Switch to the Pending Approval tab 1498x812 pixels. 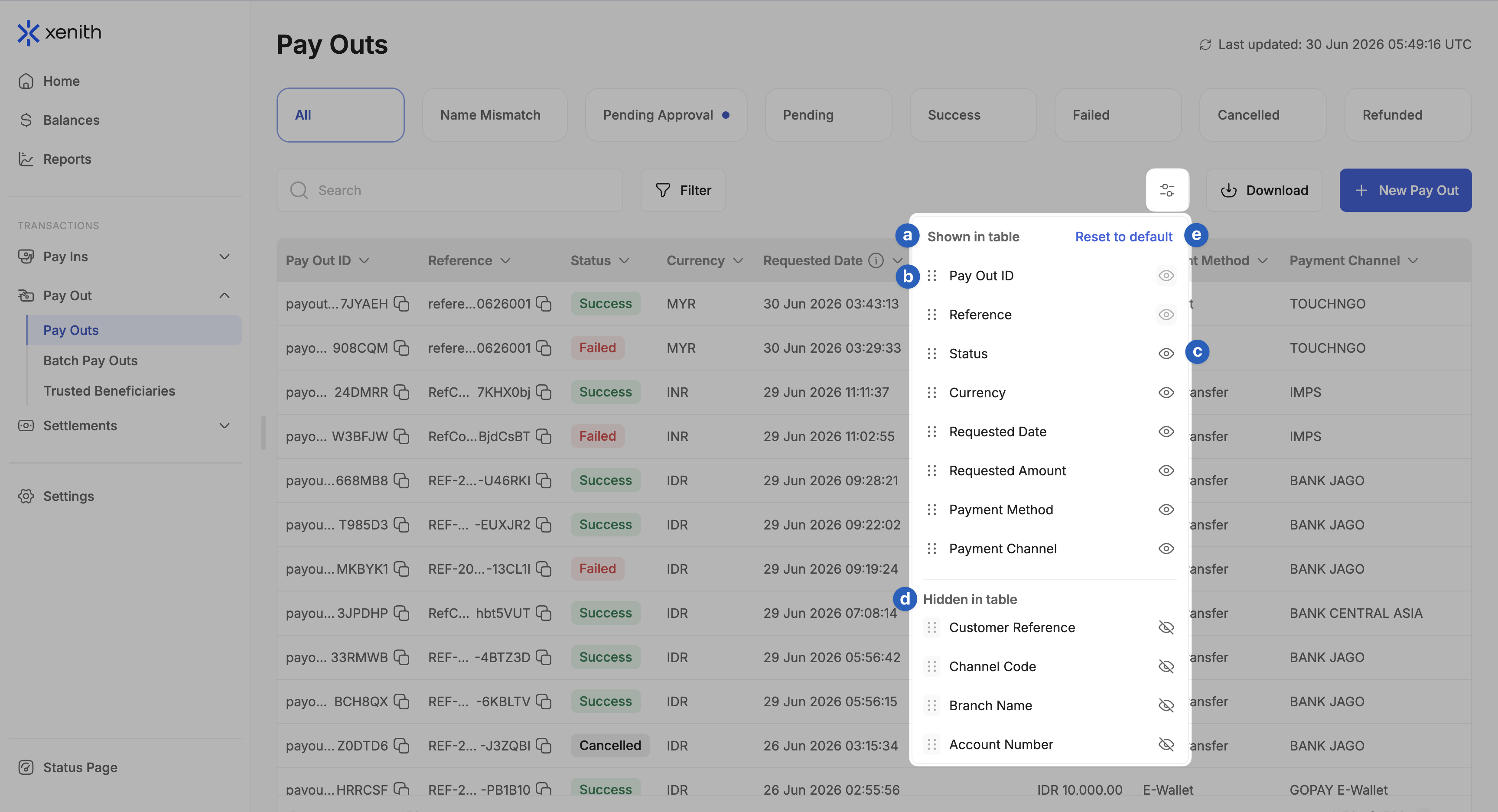point(666,115)
